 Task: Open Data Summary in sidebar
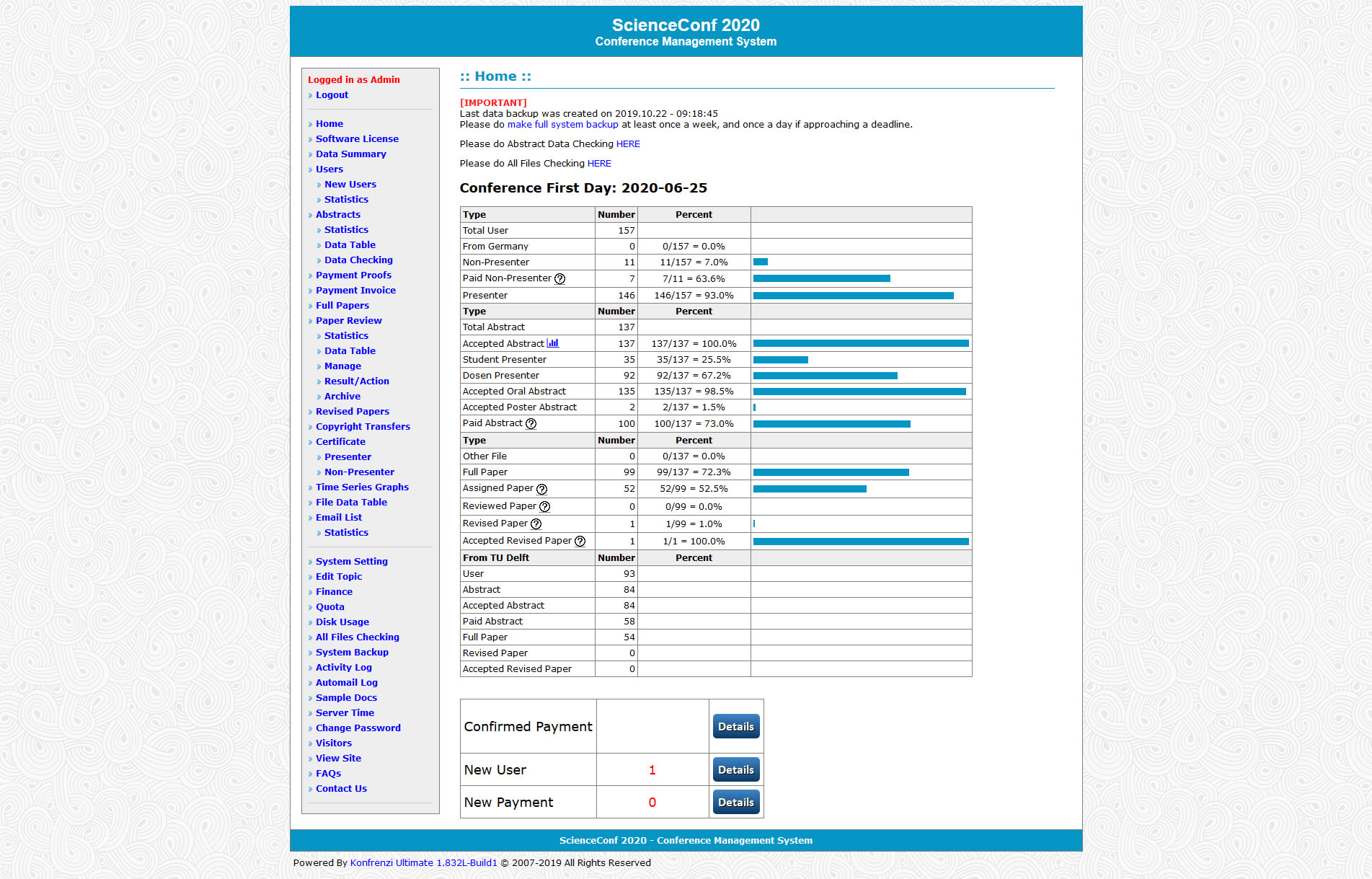(x=350, y=154)
